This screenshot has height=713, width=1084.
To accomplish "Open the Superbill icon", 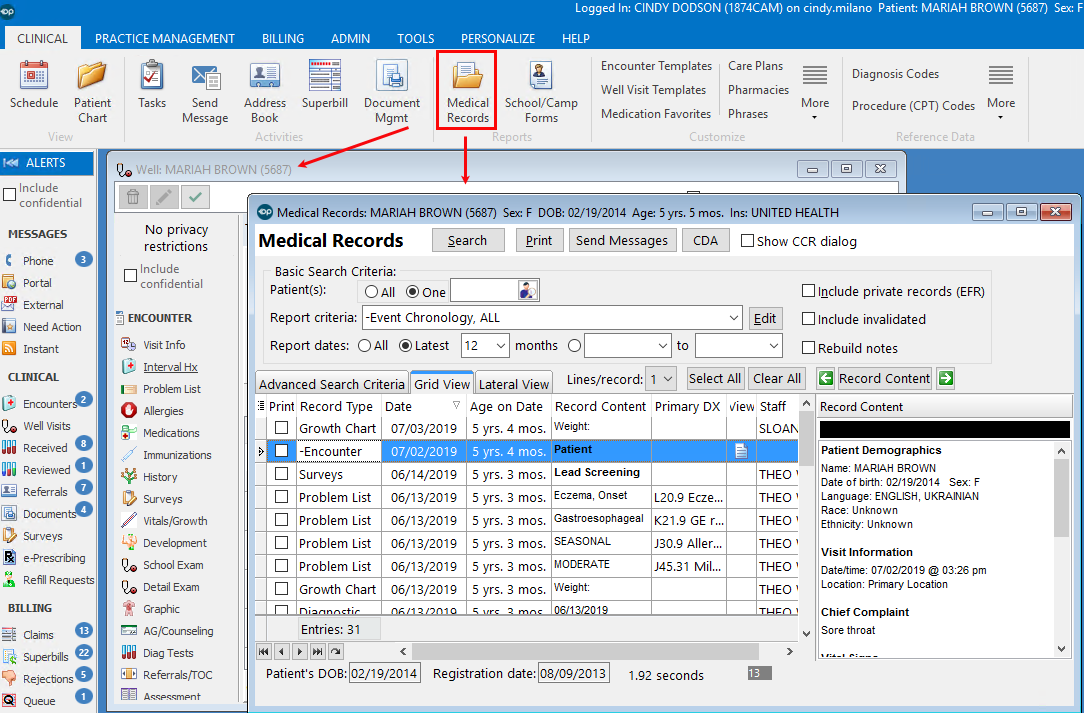I will (324, 75).
